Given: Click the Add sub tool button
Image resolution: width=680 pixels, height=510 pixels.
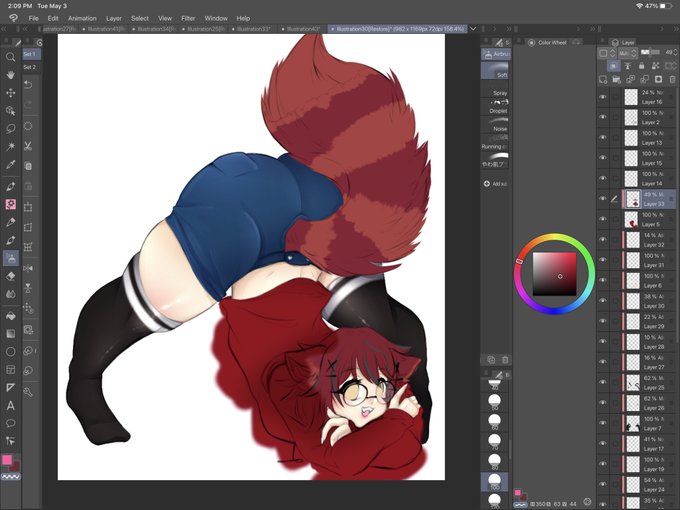Looking at the screenshot, I should [495, 184].
